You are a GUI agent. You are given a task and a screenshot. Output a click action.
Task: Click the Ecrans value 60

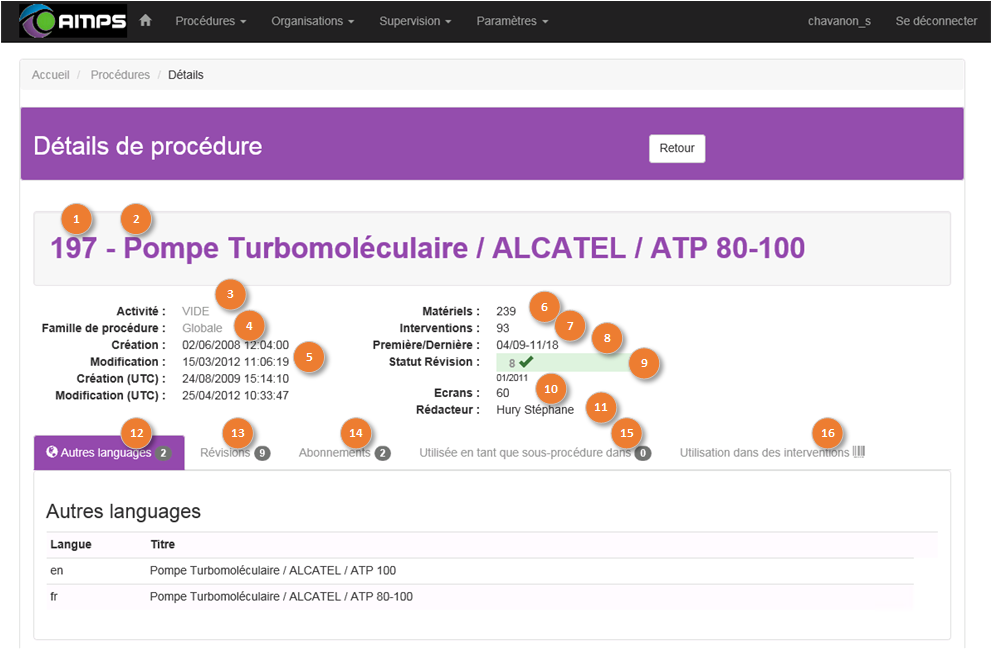point(503,393)
